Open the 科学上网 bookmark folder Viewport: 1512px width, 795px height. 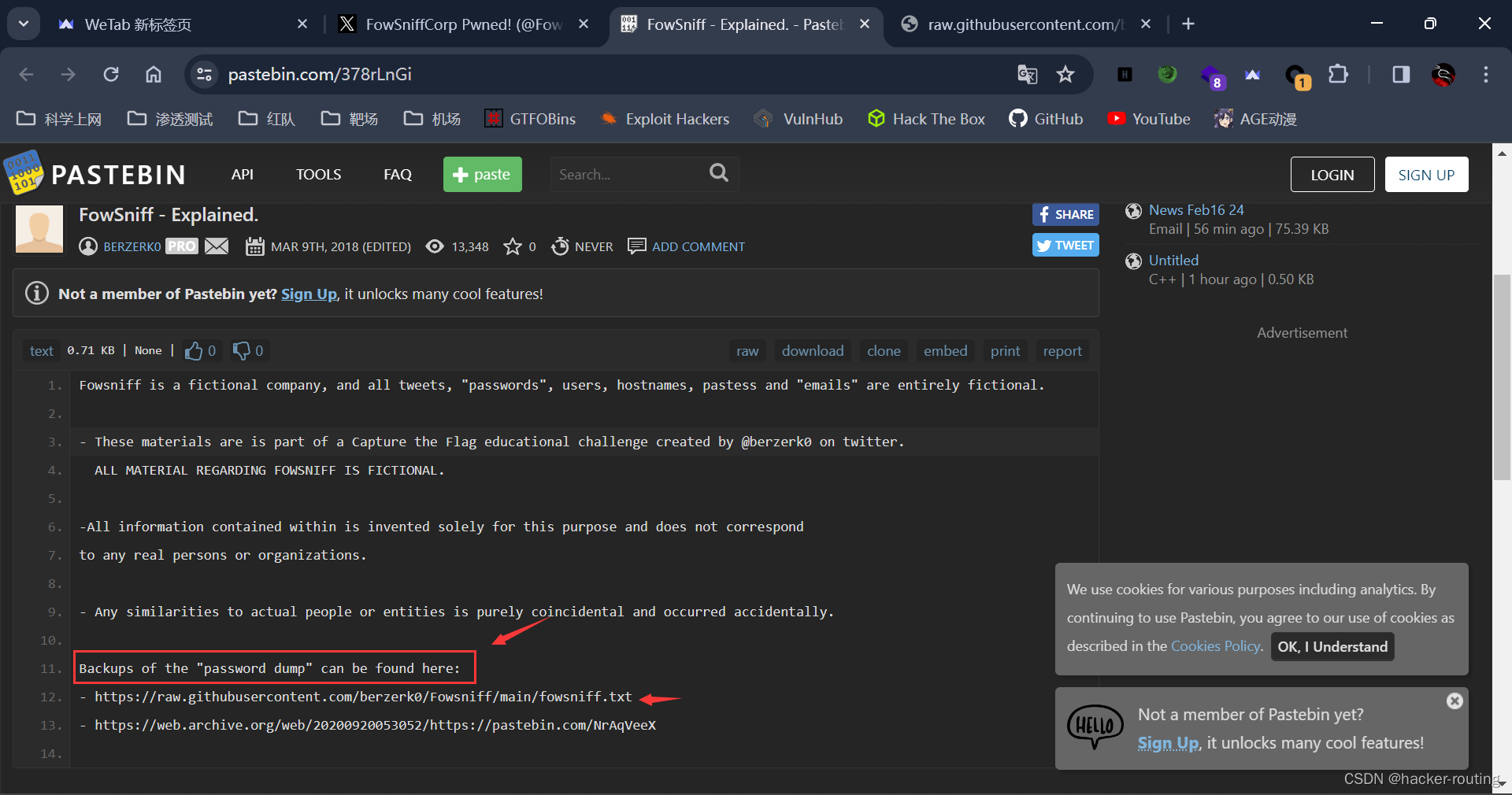(60, 119)
